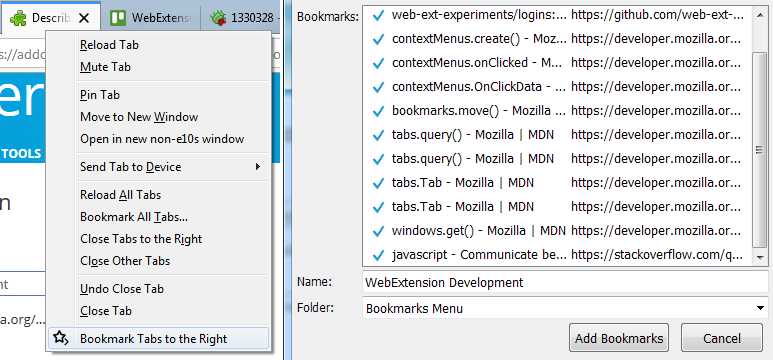This screenshot has height=360, width=773.
Task: Open the Folder dropdown showing Bookmarks Menu
Action: click(x=565, y=309)
